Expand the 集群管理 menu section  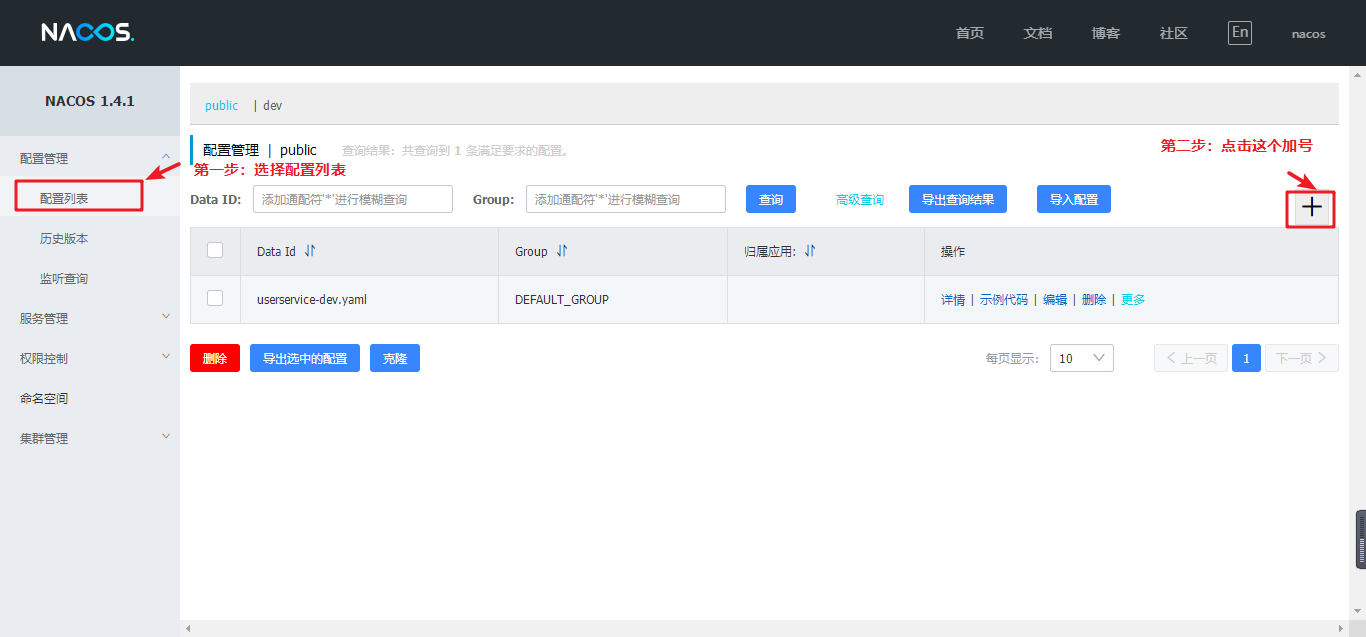[166, 436]
